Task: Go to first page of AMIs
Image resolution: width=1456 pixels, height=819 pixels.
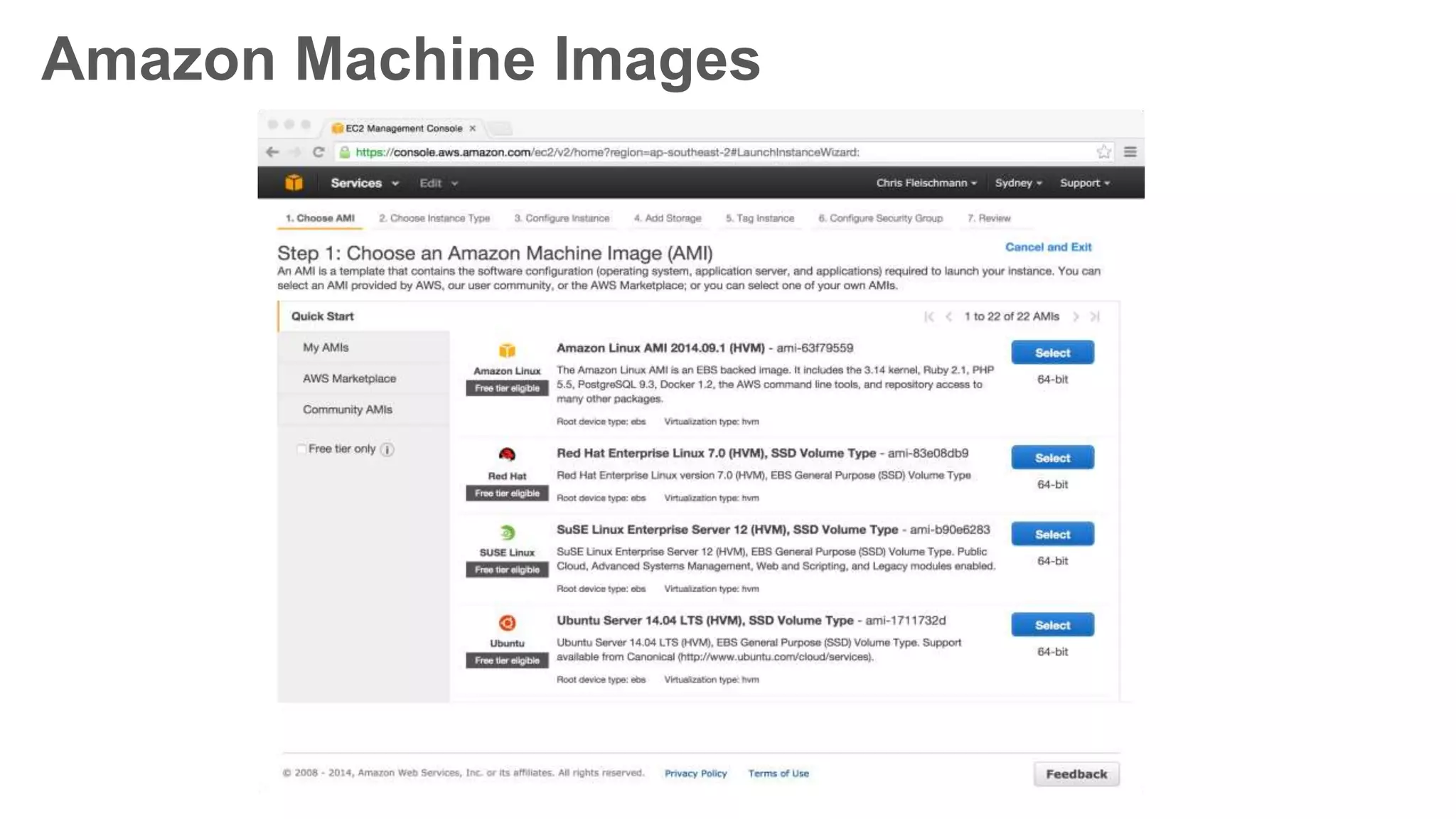Action: click(928, 317)
